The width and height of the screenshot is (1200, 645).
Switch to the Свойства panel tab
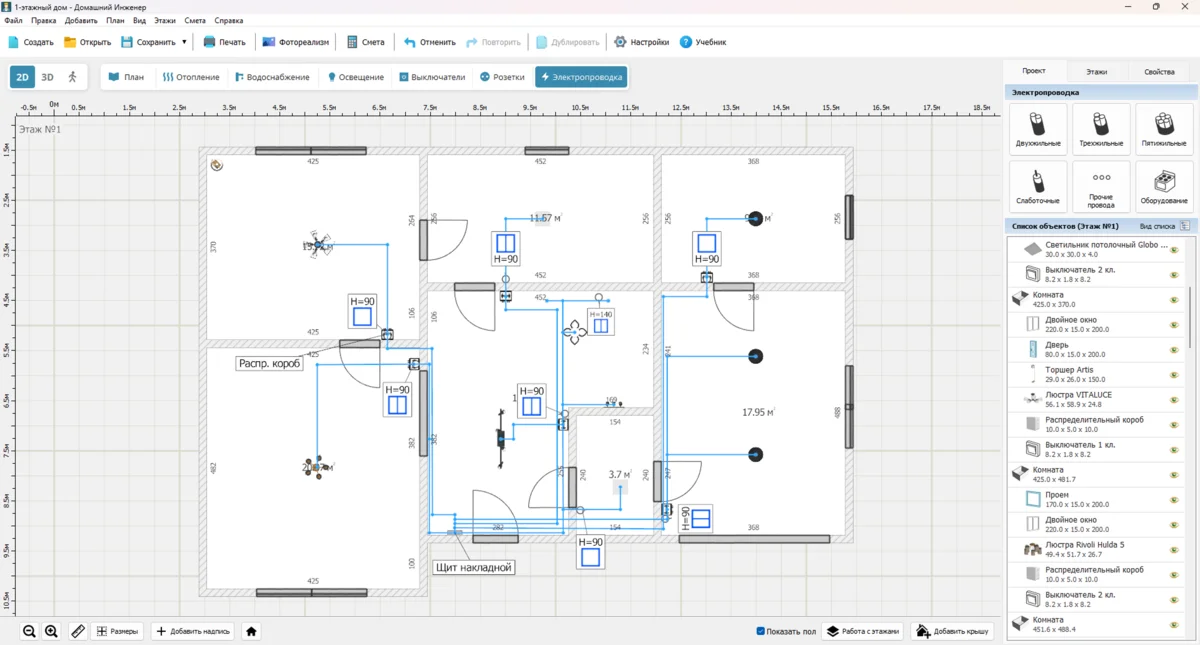pos(1159,72)
